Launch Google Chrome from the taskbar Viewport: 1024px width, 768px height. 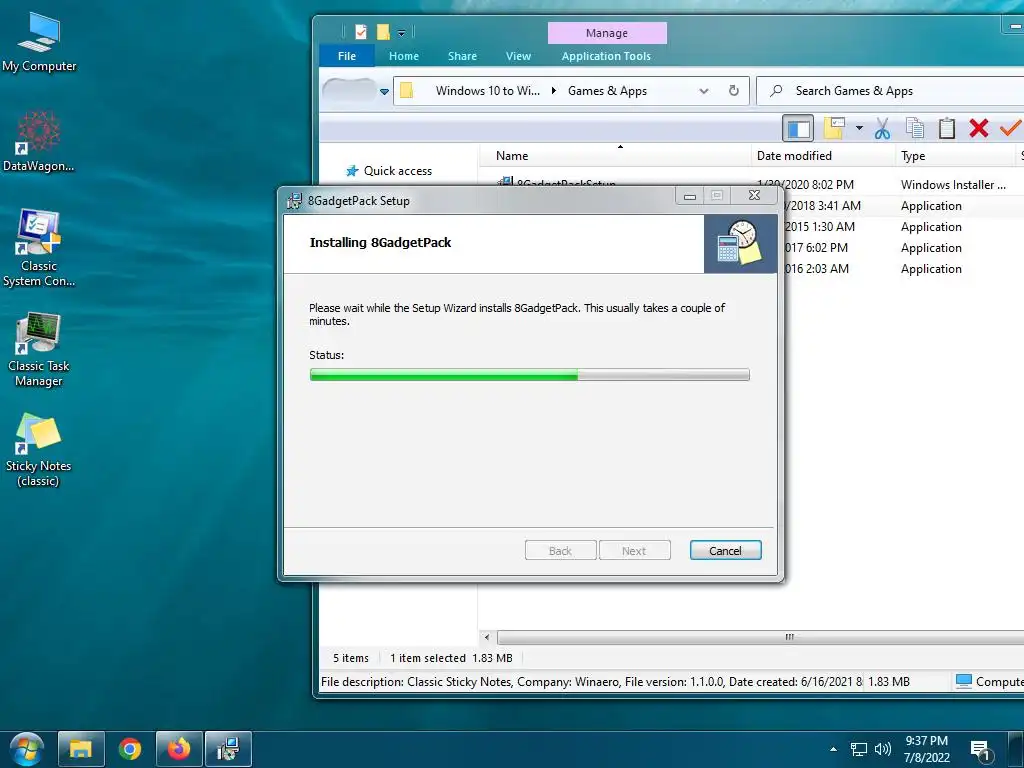point(130,748)
